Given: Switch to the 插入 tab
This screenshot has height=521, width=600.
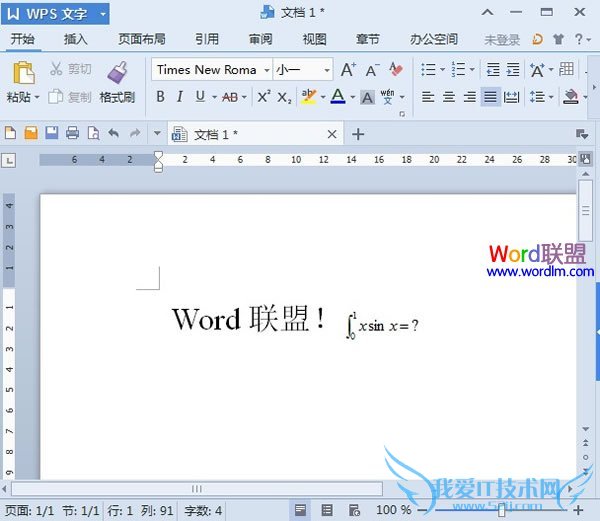Looking at the screenshot, I should 75,39.
